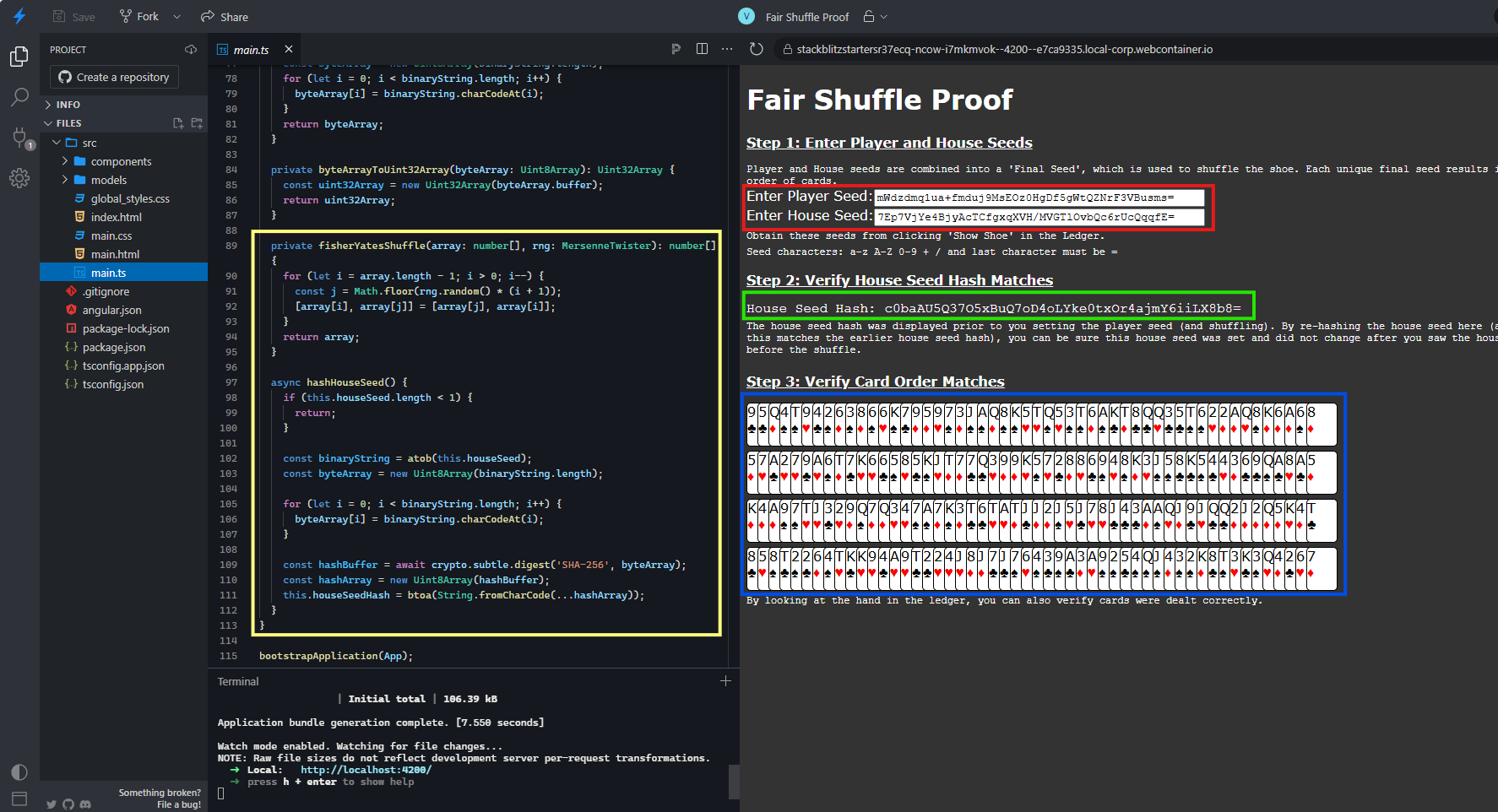This screenshot has height=812, width=1498.
Task: Click the PROJECT panel header label
Action: point(68,50)
